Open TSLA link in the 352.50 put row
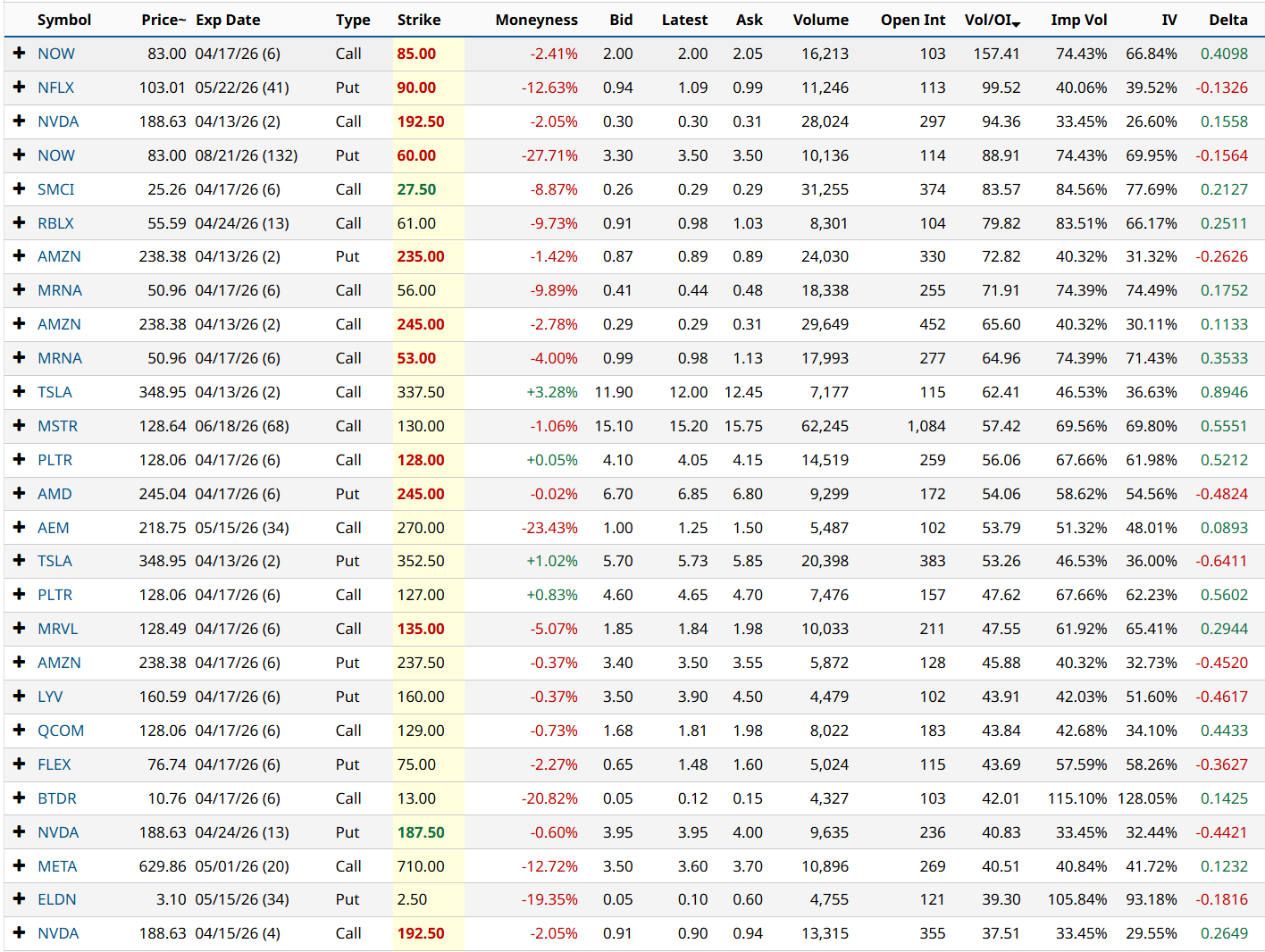The image size is (1265, 952). pos(54,561)
